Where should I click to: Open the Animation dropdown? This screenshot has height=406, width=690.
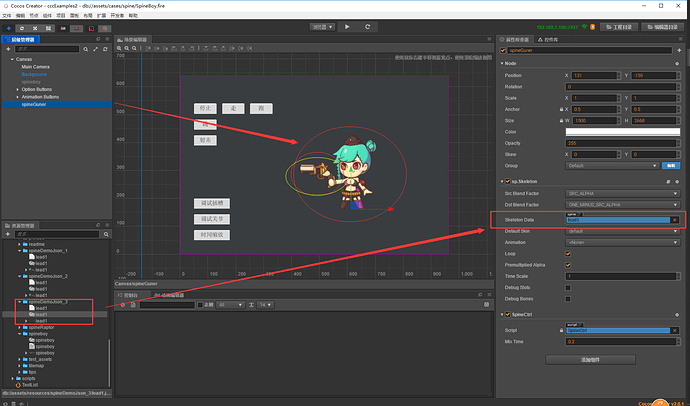[x=622, y=242]
